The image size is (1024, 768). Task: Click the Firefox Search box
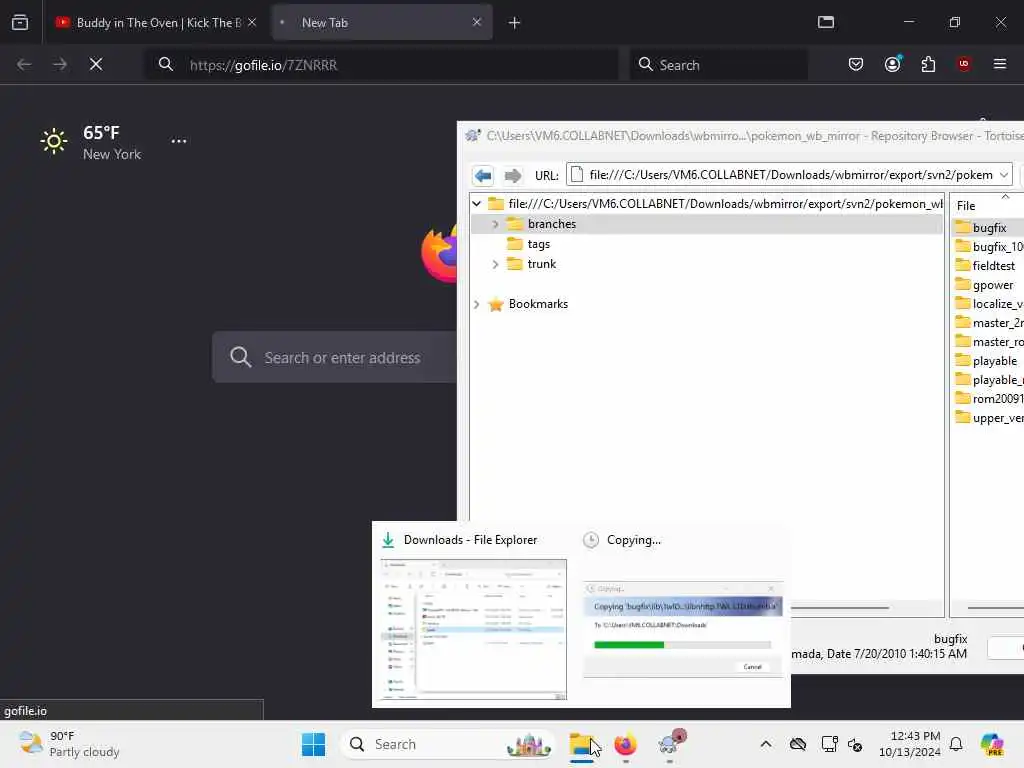pyautogui.click(x=718, y=65)
